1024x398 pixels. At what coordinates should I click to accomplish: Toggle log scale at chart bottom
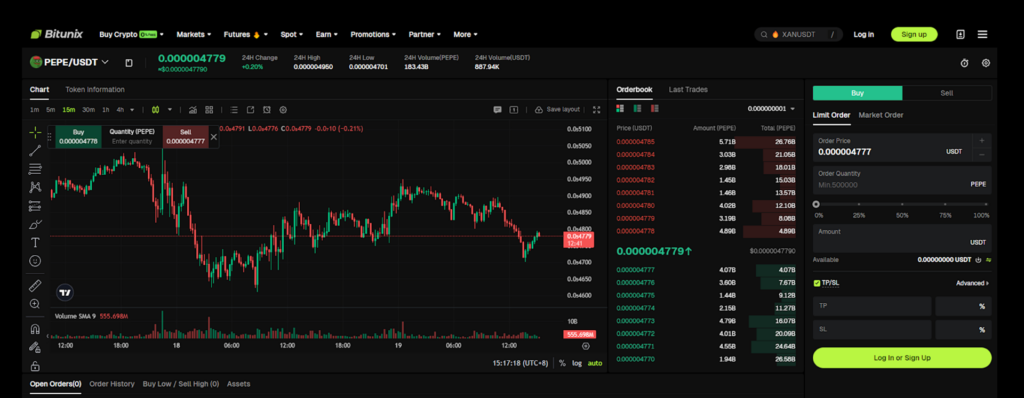[x=577, y=363]
